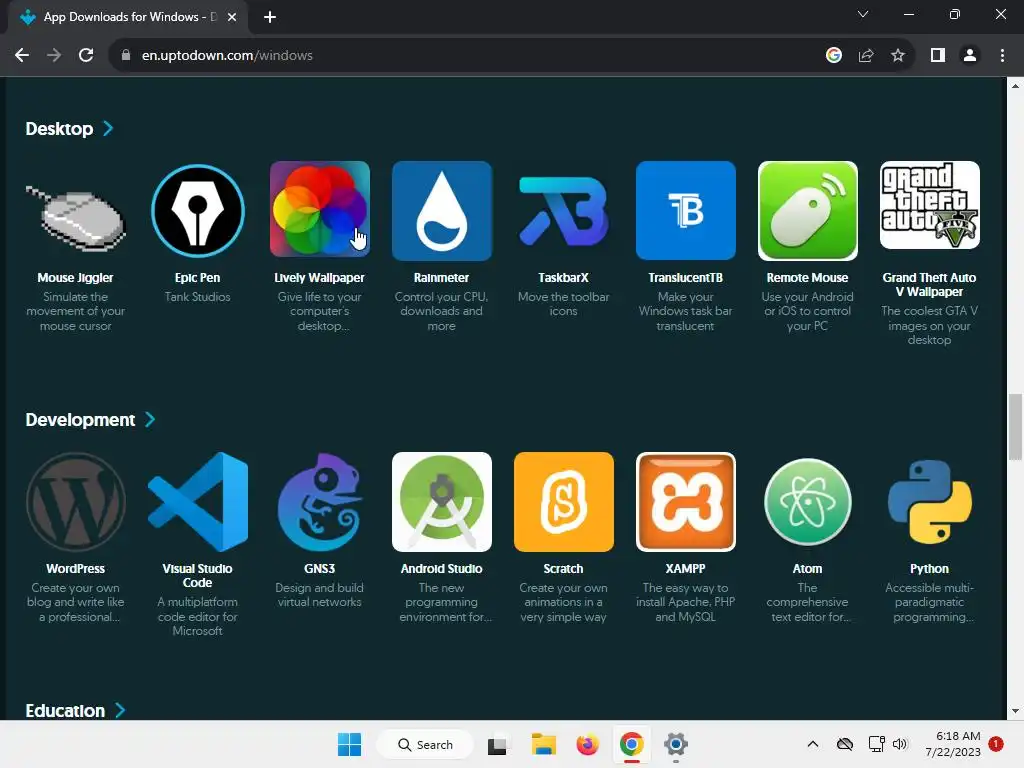The image size is (1024, 768).
Task: Open Task View from the taskbar
Action: click(x=497, y=744)
